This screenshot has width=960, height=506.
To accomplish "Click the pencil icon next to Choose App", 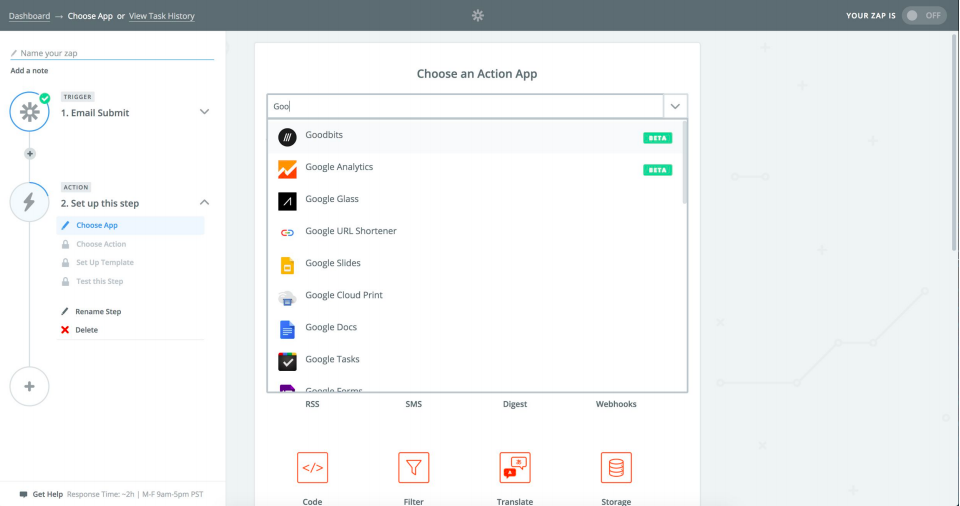I will (x=66, y=225).
